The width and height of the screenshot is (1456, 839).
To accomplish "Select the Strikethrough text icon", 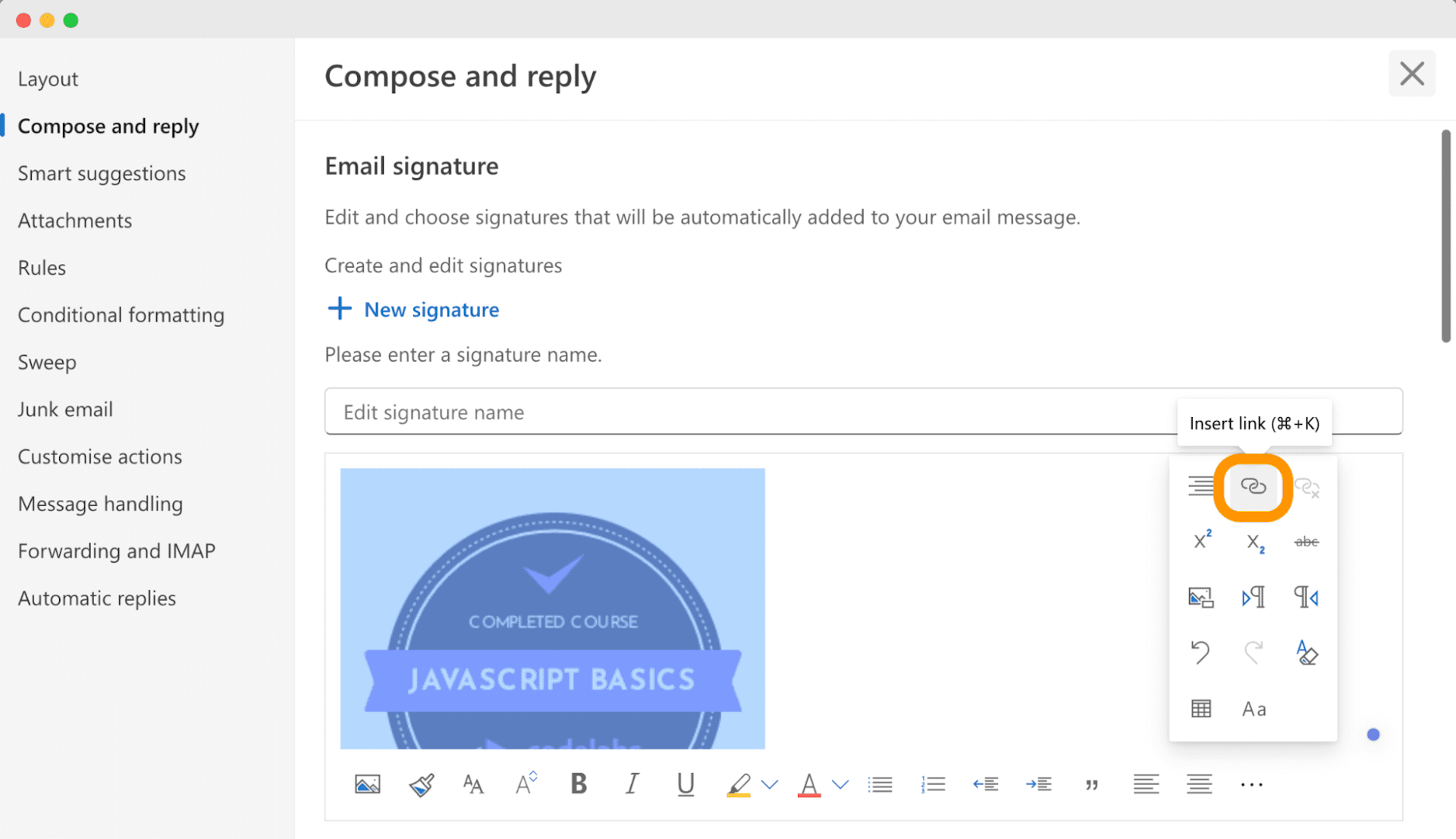I will 1306,541.
